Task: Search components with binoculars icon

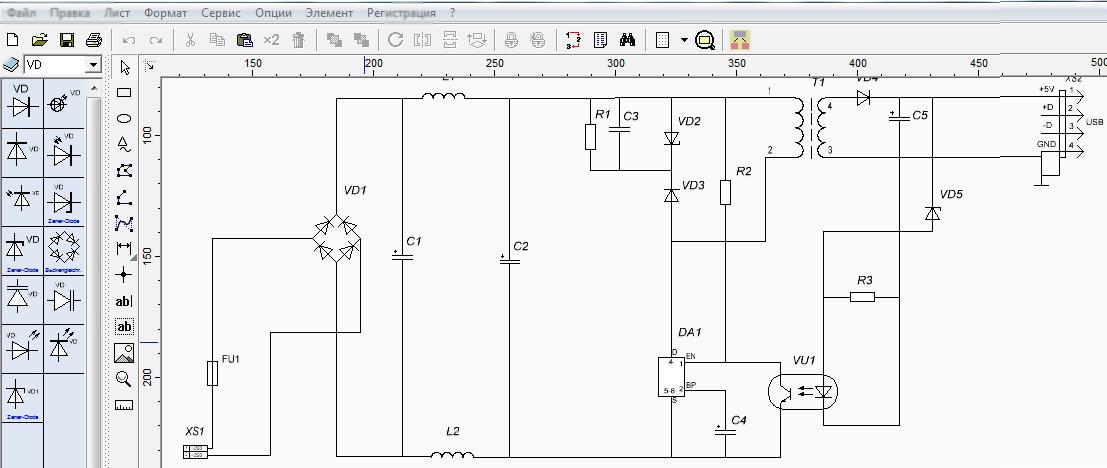Action: coord(628,40)
